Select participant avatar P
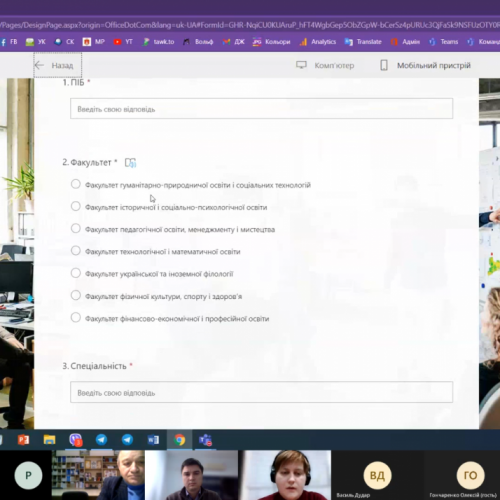The width and height of the screenshot is (500, 500). tap(28, 475)
